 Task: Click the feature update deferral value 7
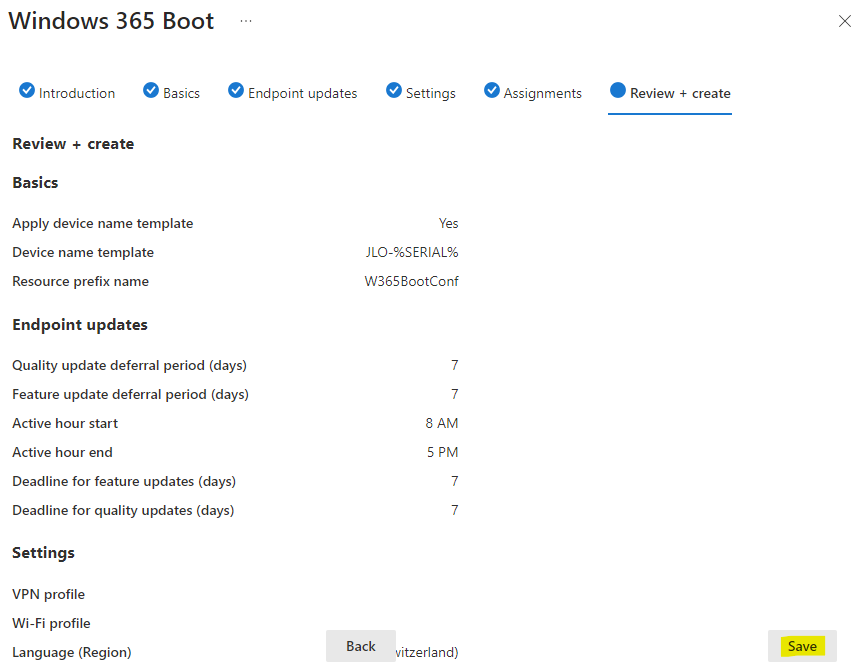455,394
